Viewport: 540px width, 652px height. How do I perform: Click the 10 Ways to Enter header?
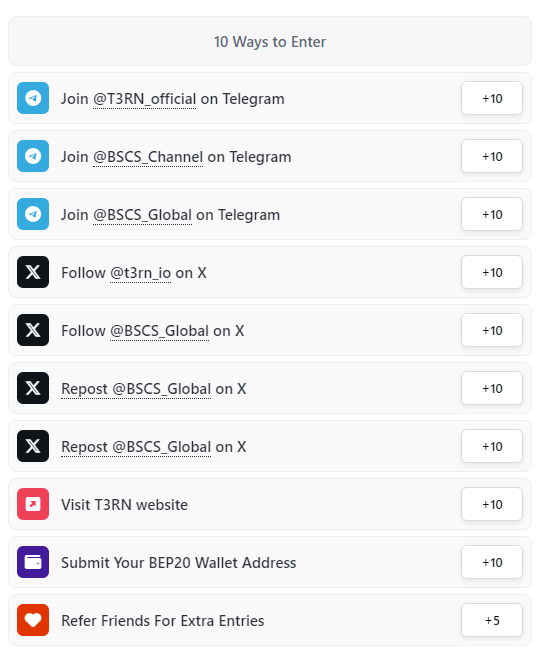click(x=270, y=42)
